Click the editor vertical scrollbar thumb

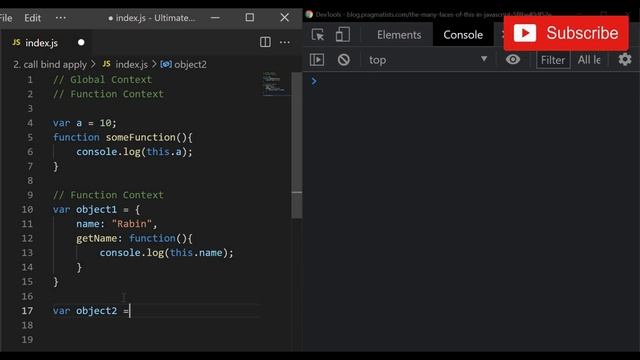point(297,145)
